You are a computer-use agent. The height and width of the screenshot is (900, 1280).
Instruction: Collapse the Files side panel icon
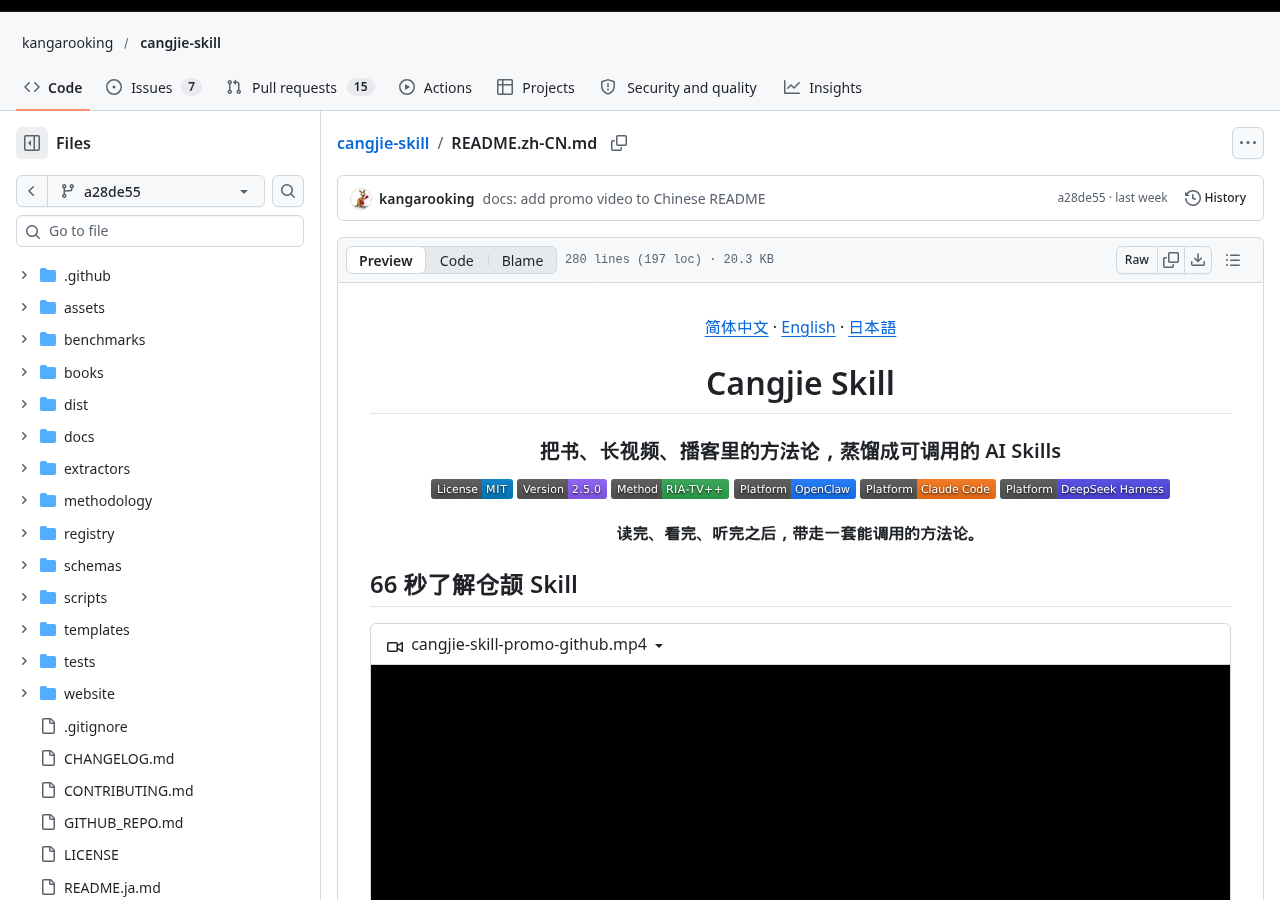coord(32,143)
